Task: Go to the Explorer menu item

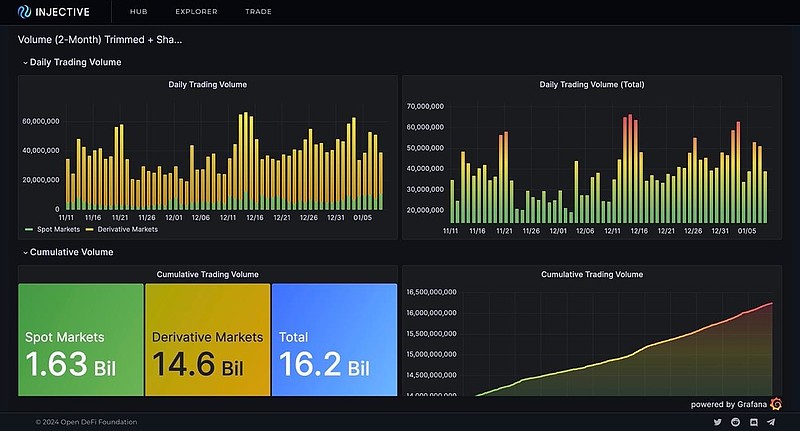Action: point(194,12)
